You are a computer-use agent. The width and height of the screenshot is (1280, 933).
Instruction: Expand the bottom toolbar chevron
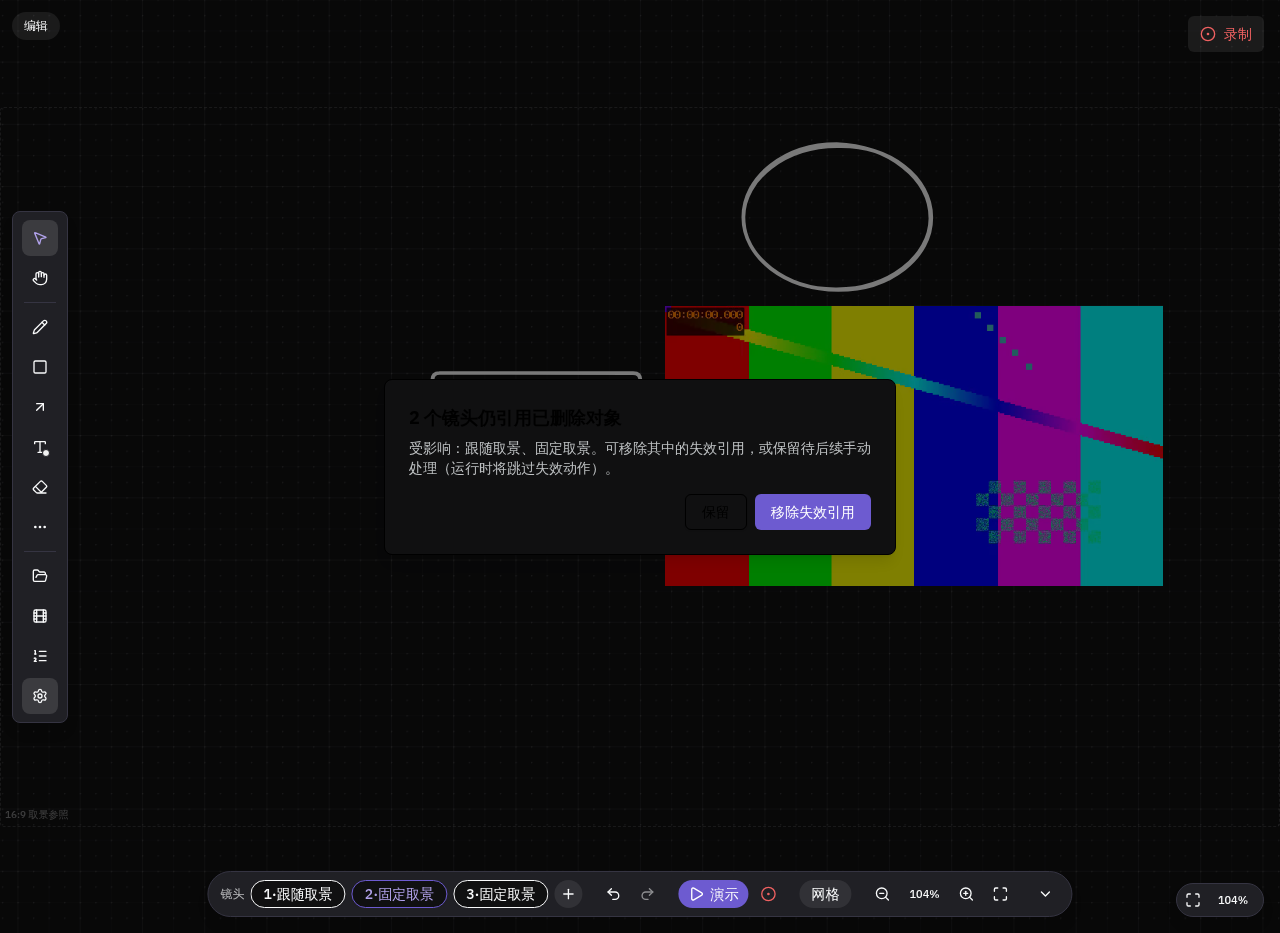(1045, 894)
